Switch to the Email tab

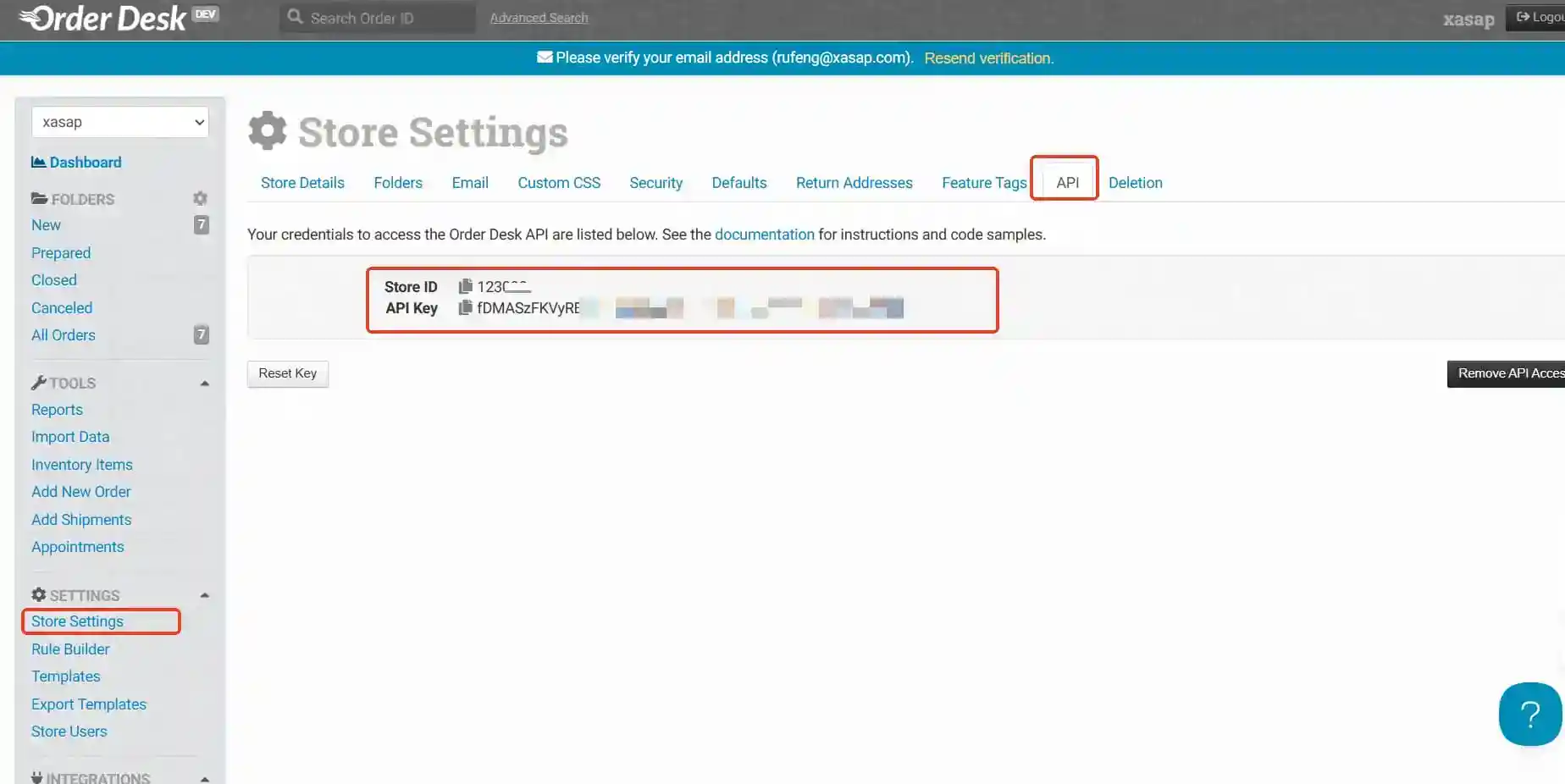[x=470, y=183]
